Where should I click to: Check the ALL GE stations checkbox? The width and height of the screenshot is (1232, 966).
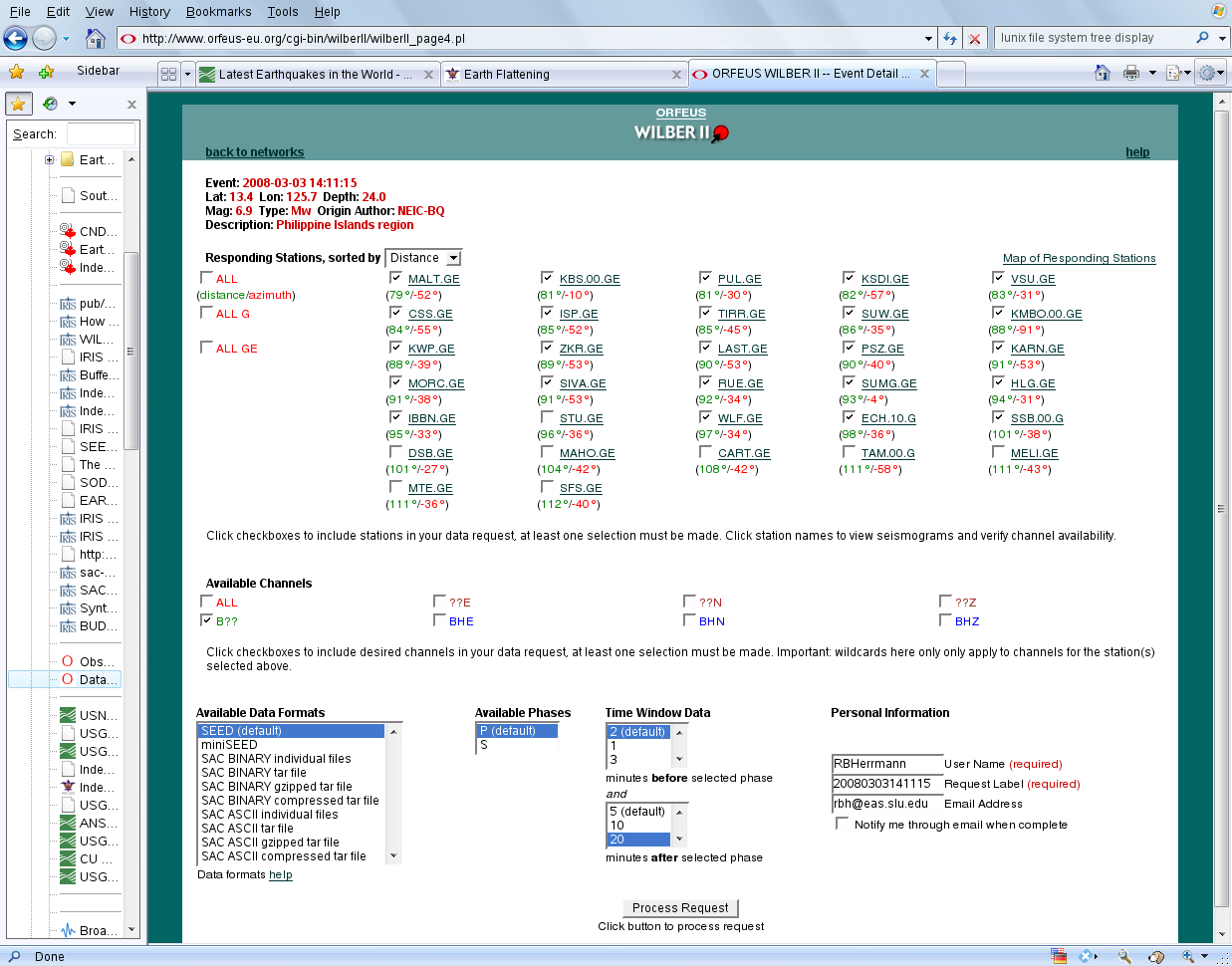[x=206, y=348]
